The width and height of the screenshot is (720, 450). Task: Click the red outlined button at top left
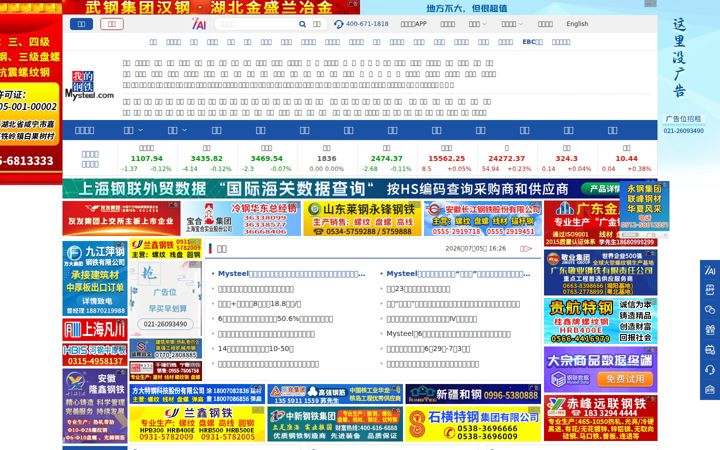pyautogui.click(x=112, y=24)
